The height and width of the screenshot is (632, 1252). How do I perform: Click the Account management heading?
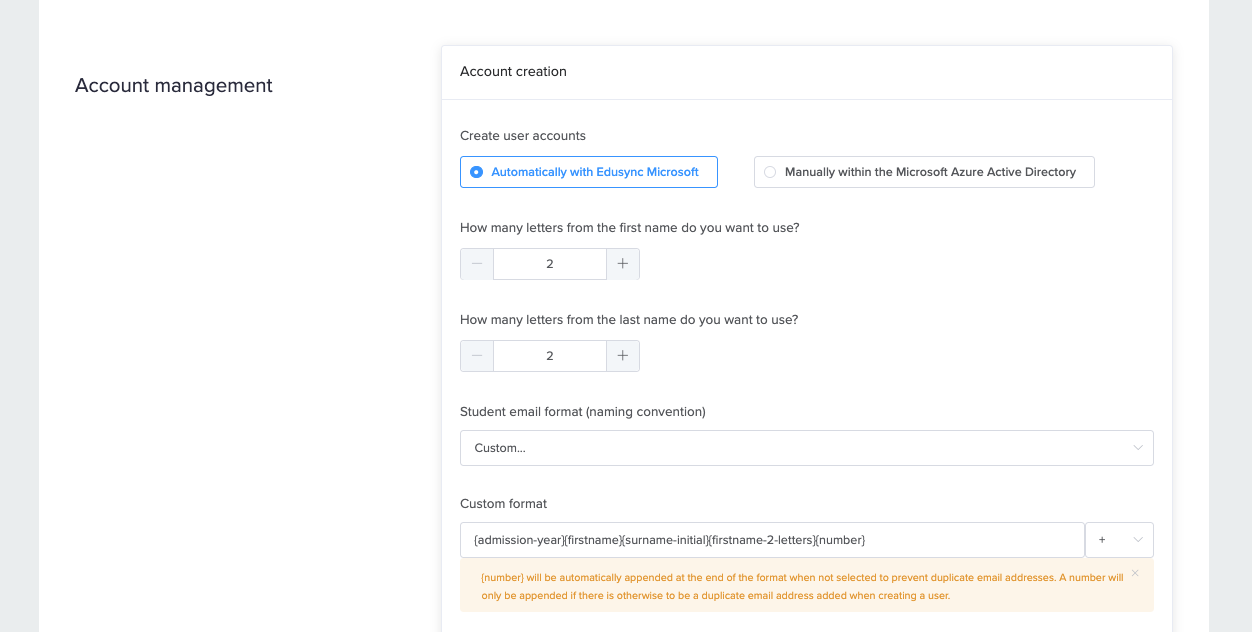(173, 85)
